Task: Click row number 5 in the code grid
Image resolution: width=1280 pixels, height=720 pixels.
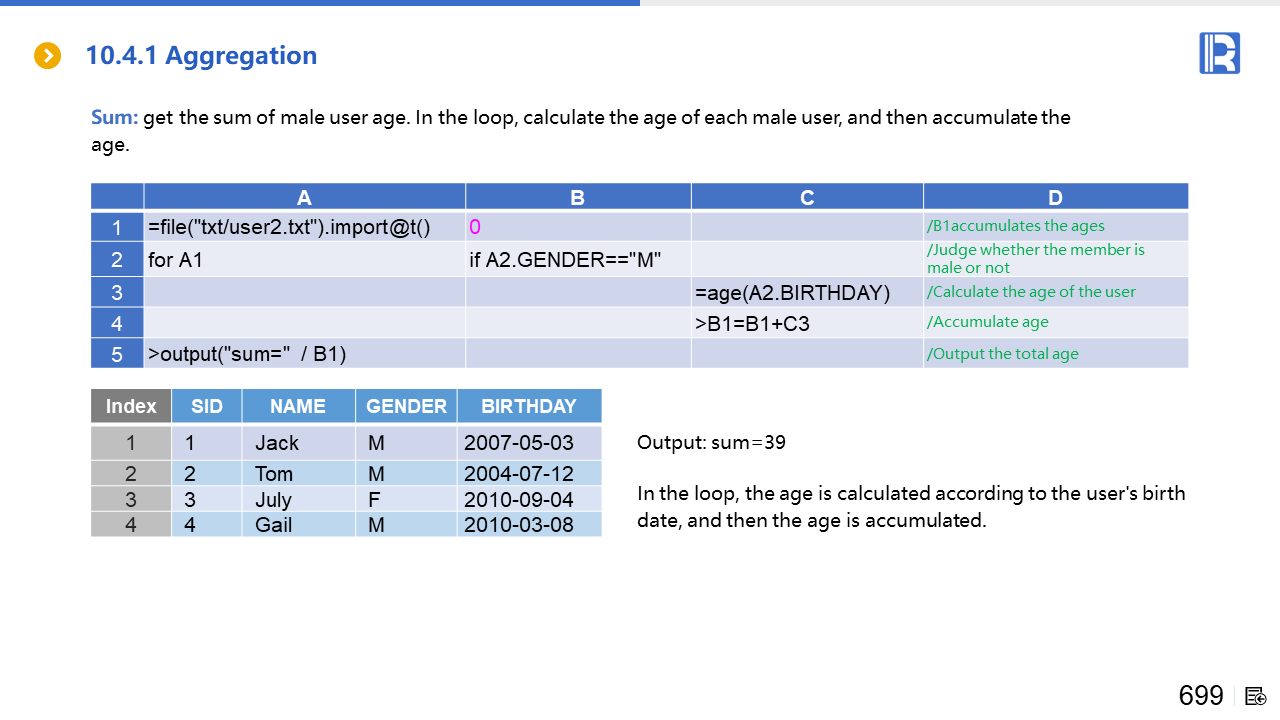Action: click(117, 354)
